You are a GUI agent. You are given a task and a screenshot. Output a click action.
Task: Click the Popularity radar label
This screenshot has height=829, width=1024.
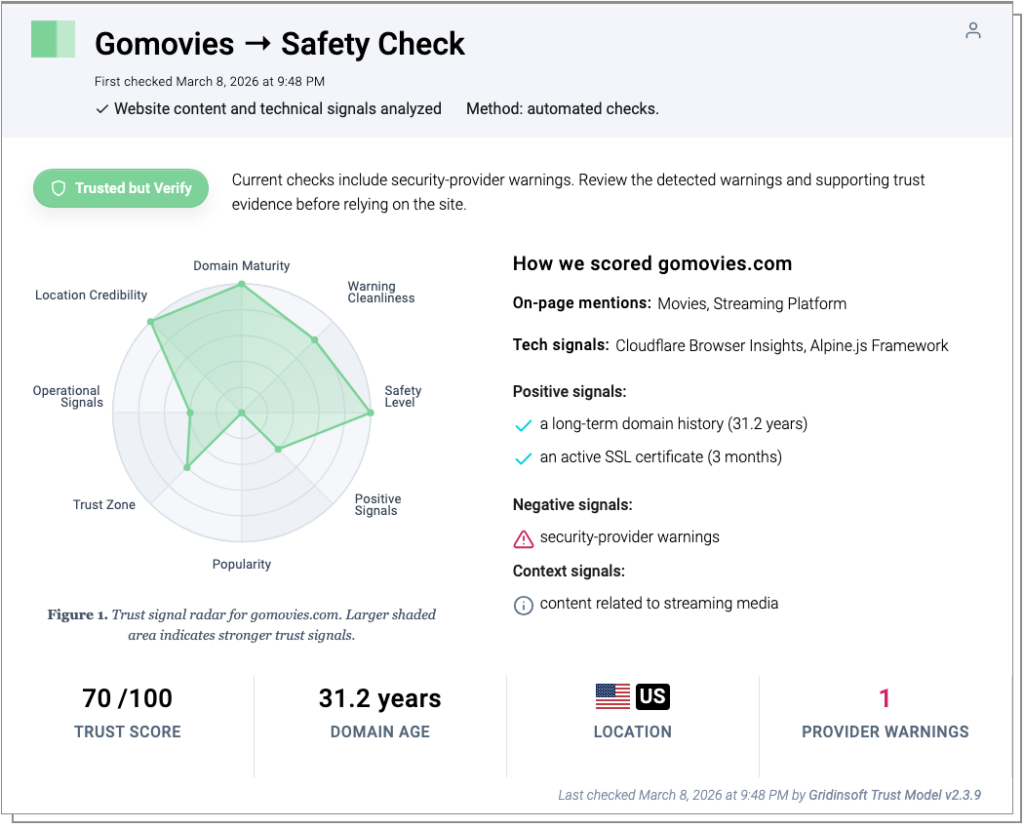point(242,564)
